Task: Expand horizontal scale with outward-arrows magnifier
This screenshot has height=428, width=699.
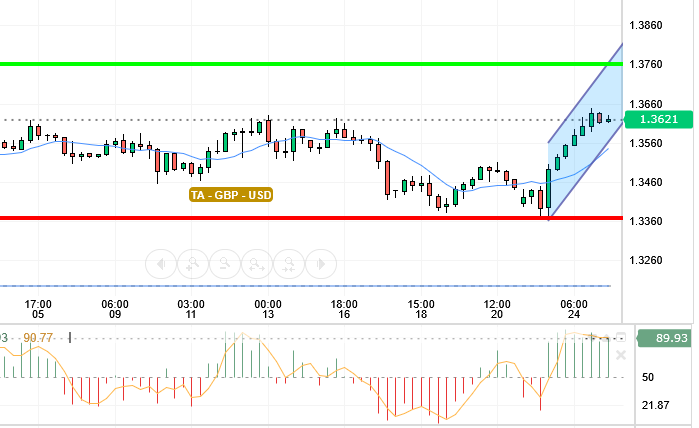Action: click(x=257, y=264)
